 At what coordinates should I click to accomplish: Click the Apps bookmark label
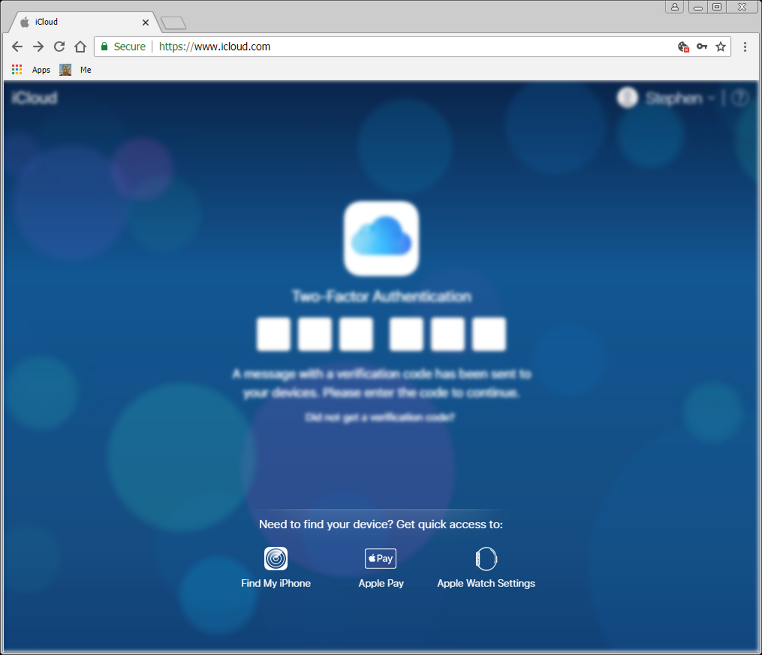click(x=41, y=70)
